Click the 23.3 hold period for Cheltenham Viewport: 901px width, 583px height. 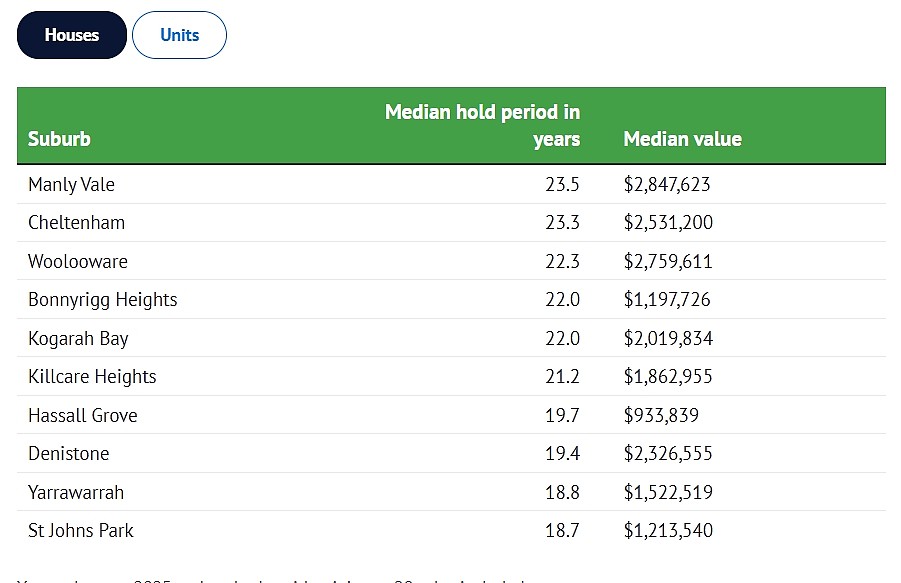(562, 223)
